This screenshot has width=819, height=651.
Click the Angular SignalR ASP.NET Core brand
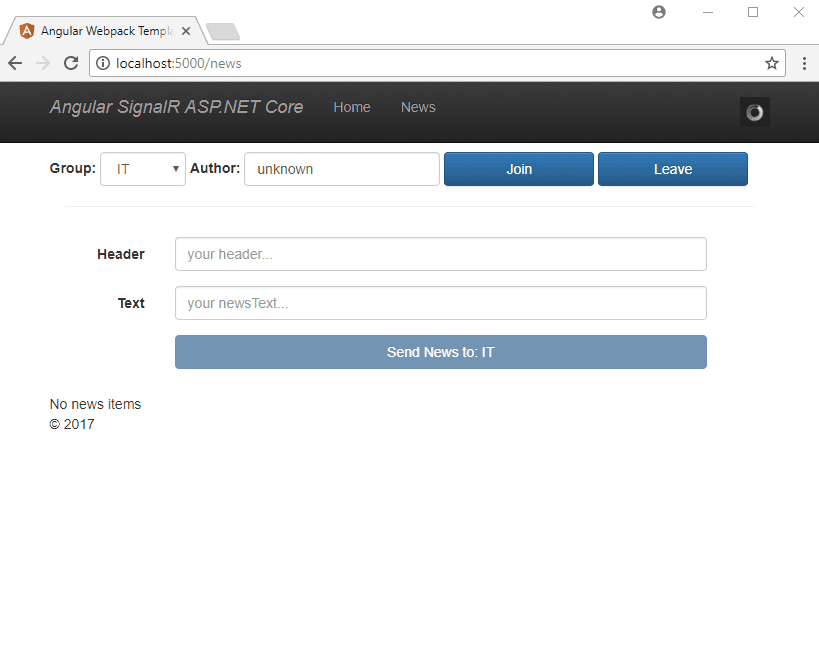click(x=176, y=107)
